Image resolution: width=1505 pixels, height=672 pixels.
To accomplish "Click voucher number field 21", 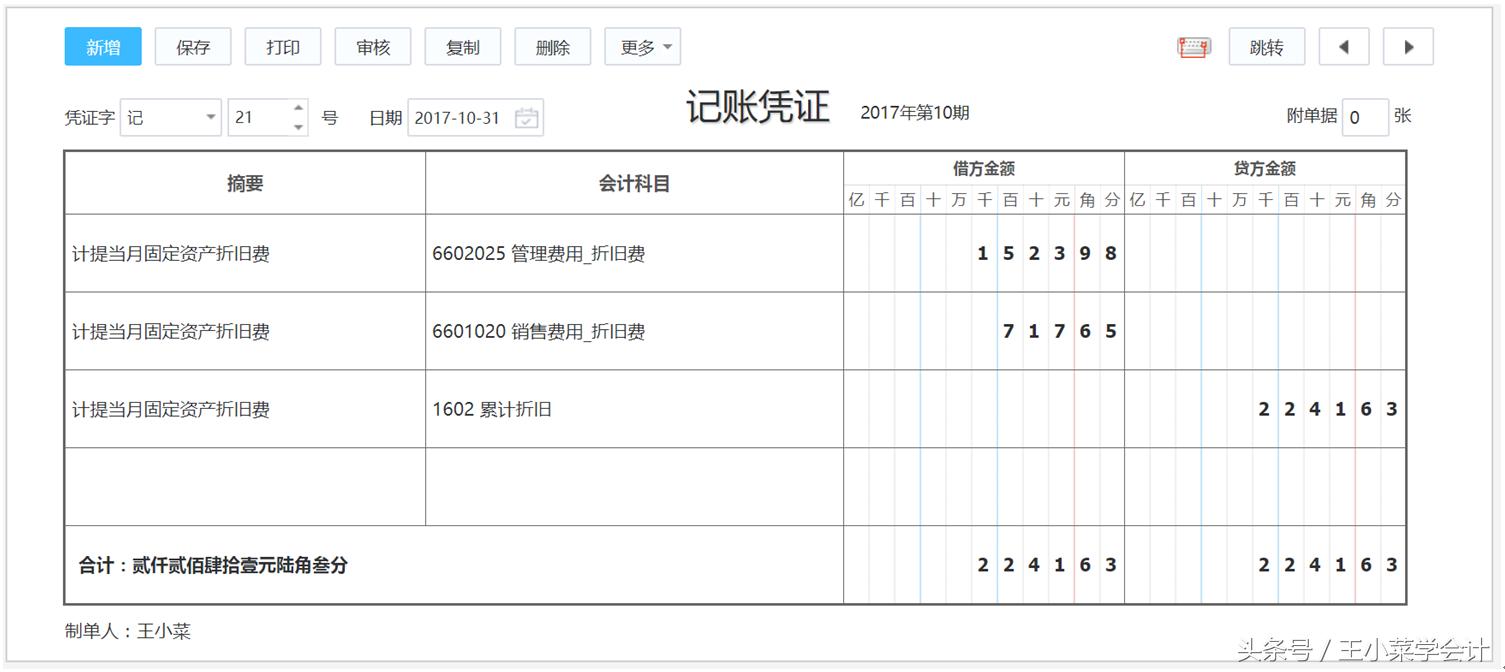I will tap(259, 117).
